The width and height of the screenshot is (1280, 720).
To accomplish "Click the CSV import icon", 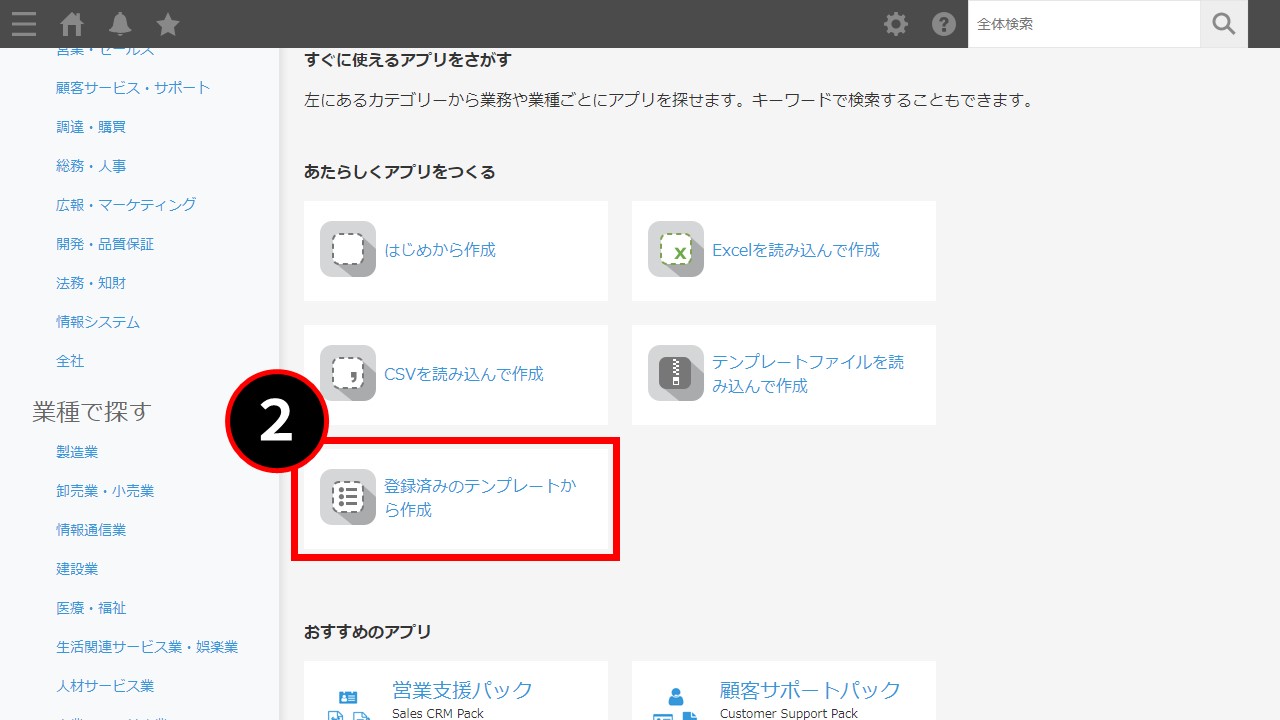I will click(x=348, y=373).
